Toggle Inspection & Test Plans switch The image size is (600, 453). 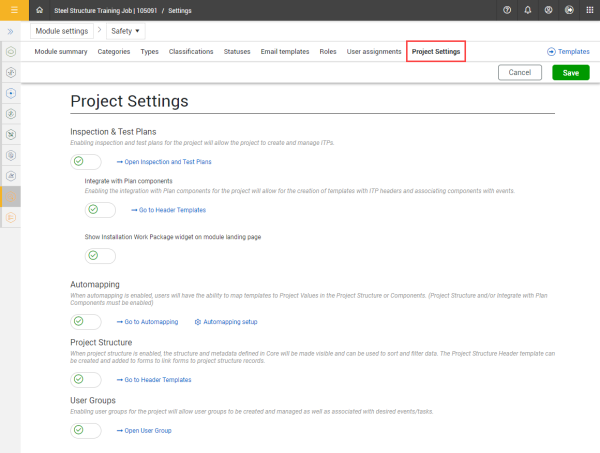[86, 162]
